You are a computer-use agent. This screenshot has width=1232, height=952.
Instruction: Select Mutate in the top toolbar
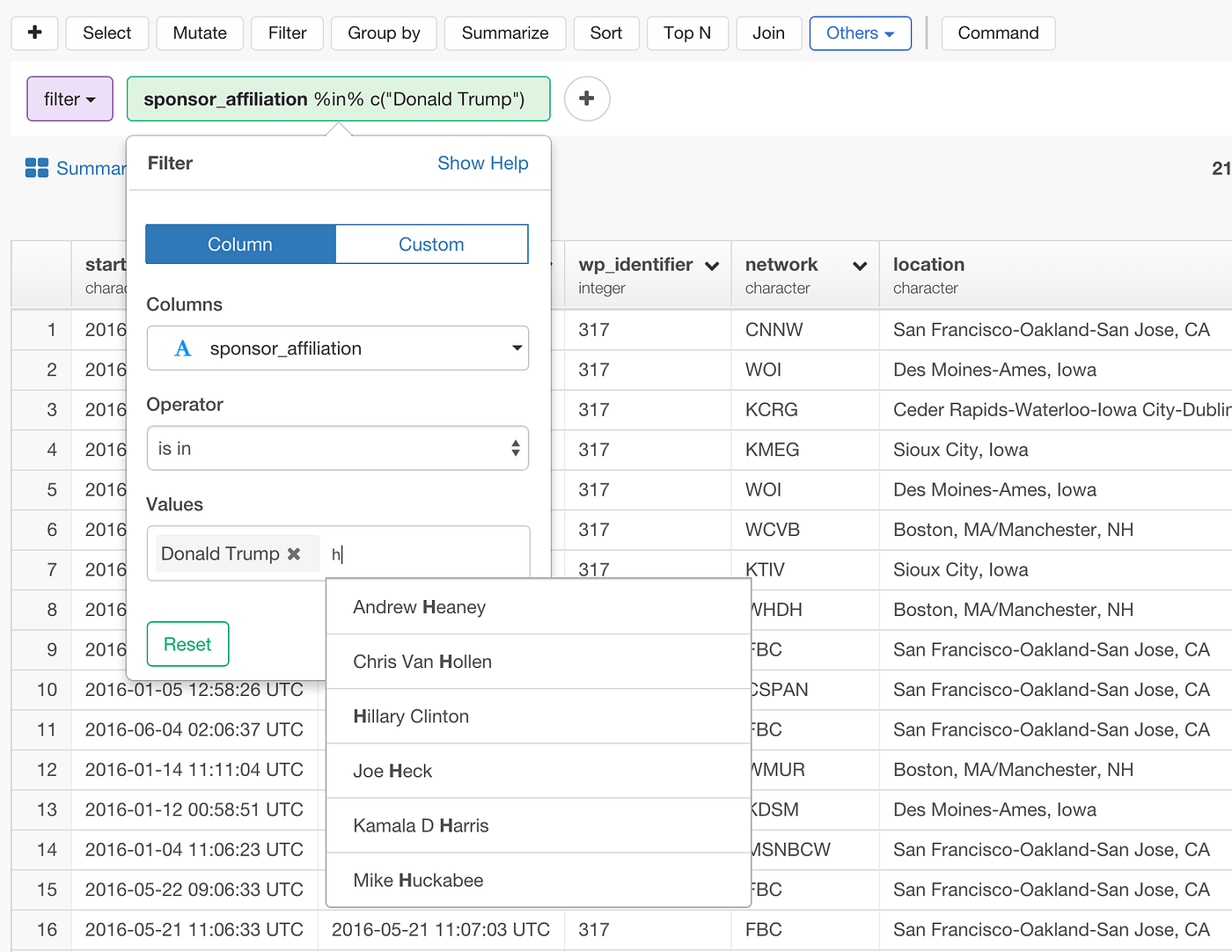[199, 33]
